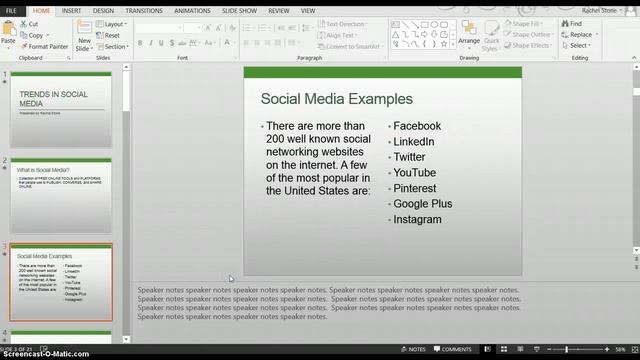Switch to Slide Sorter view icon
Viewport: 640px width, 360px height.
click(504, 349)
